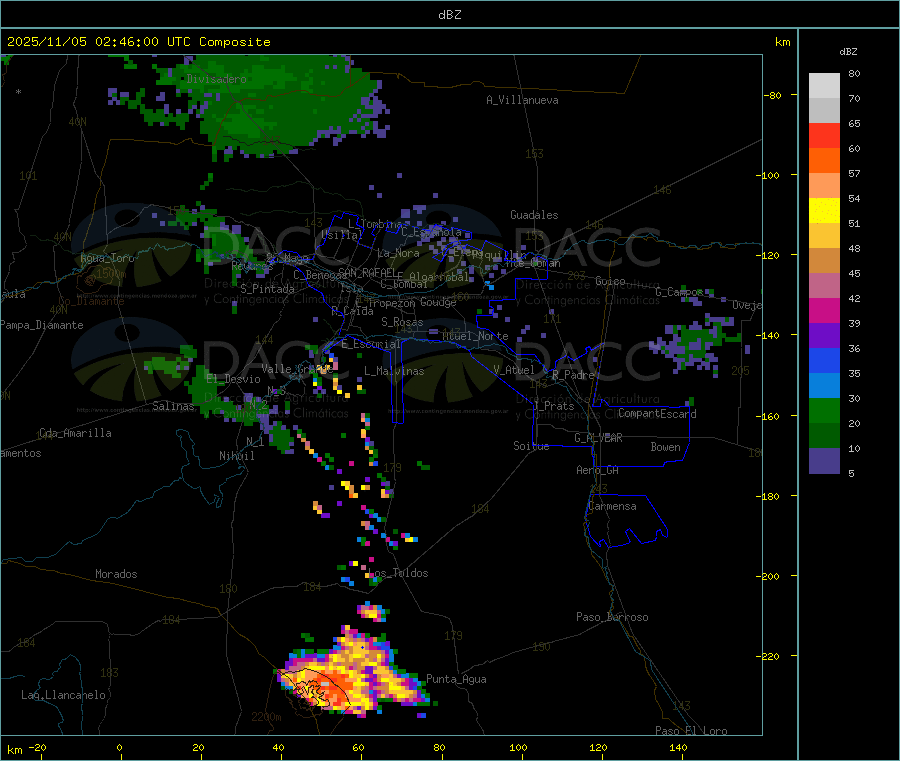The image size is (900, 761).
Task: Select the blue 35 dBZ legend swatch
Action: point(824,360)
